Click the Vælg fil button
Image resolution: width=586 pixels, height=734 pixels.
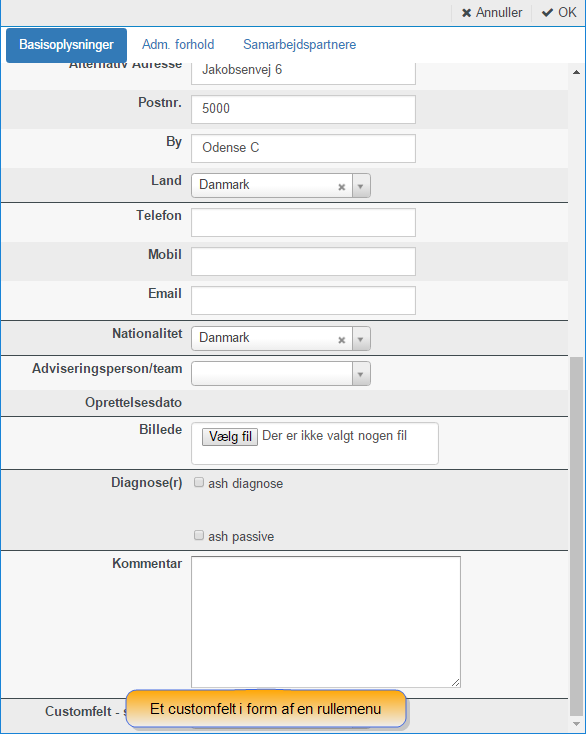[x=230, y=437]
